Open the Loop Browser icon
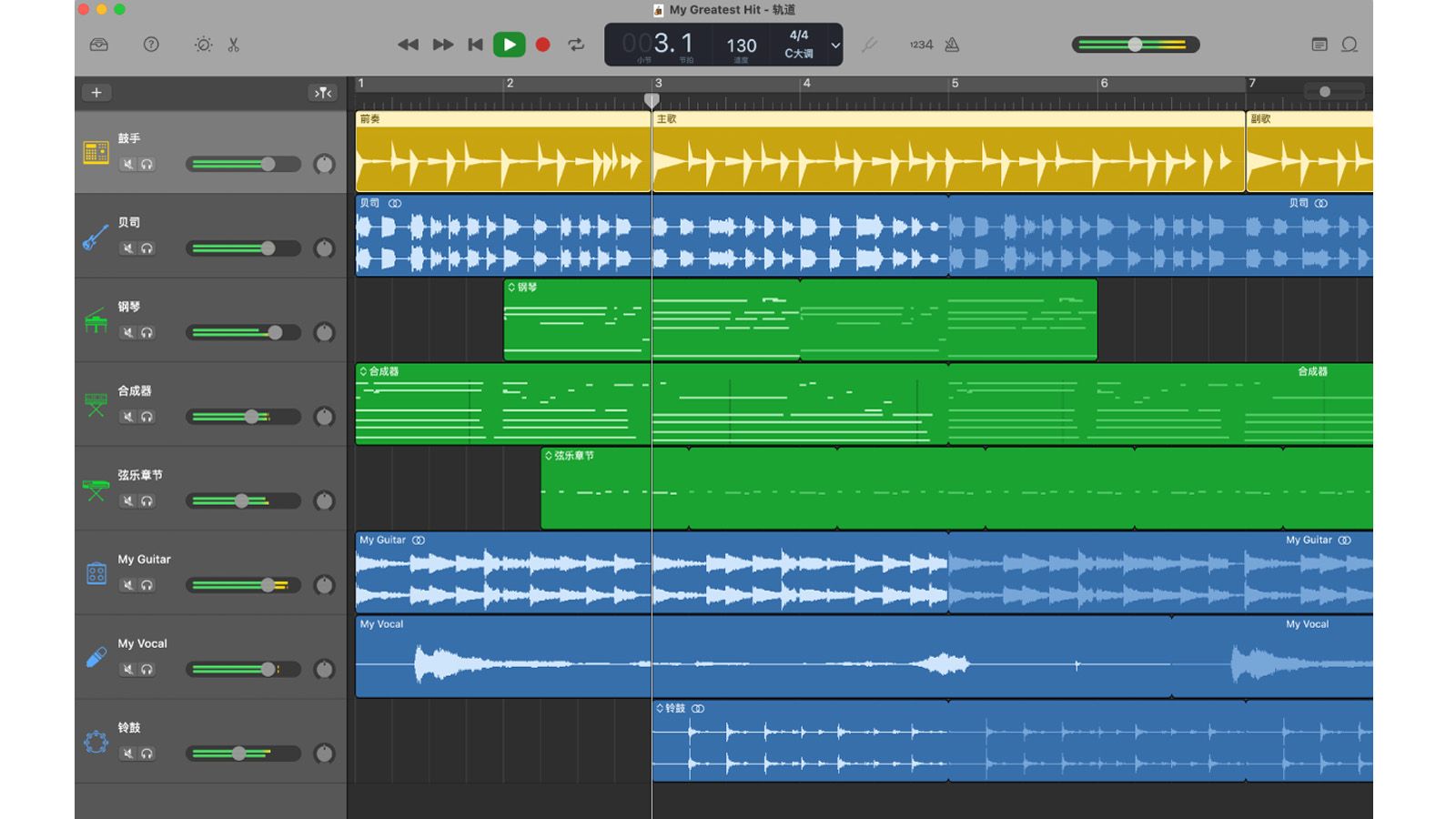Screen dimensions: 1456x819 point(1350,45)
